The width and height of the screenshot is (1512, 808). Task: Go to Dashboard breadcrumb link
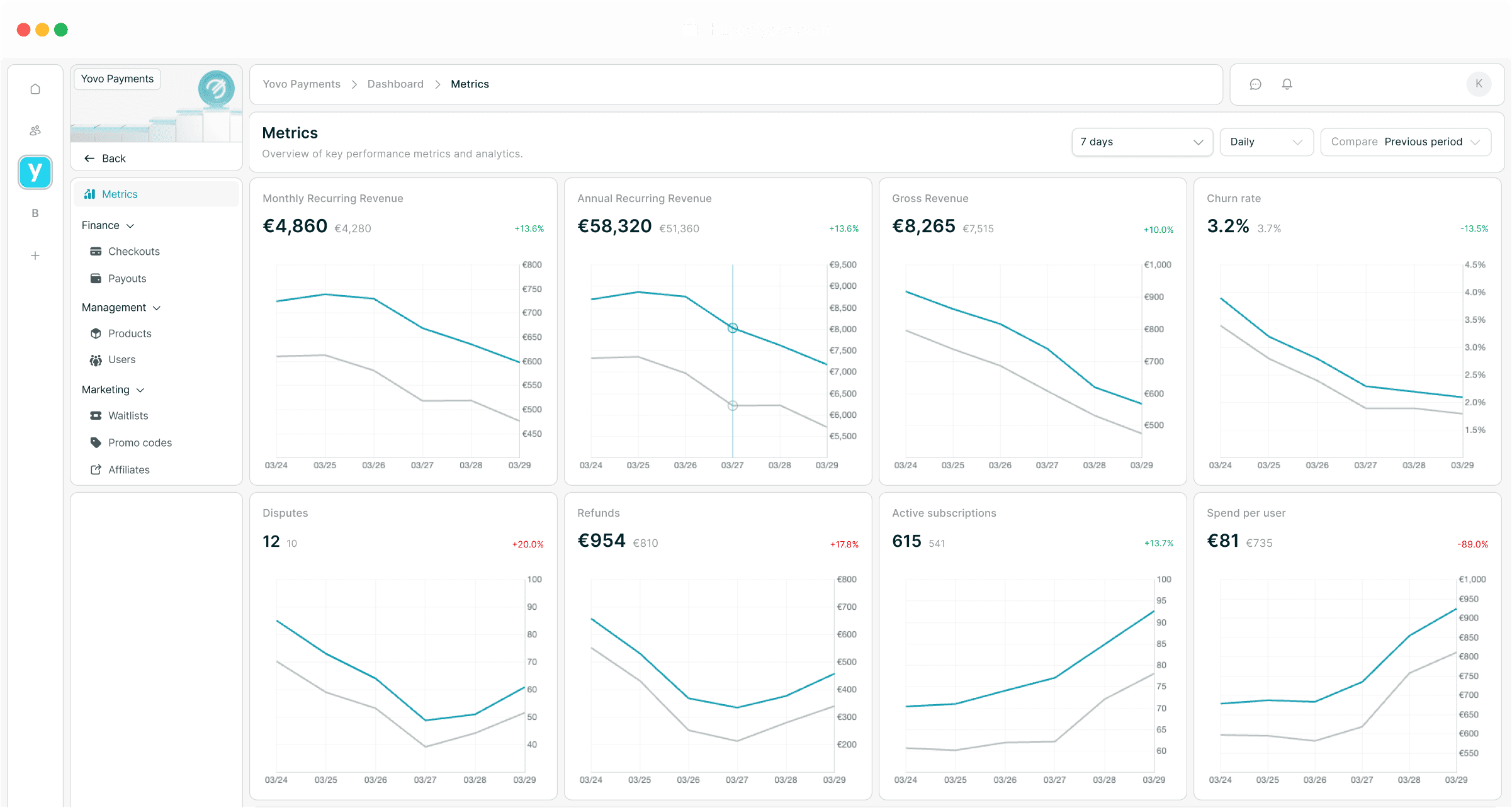(395, 84)
